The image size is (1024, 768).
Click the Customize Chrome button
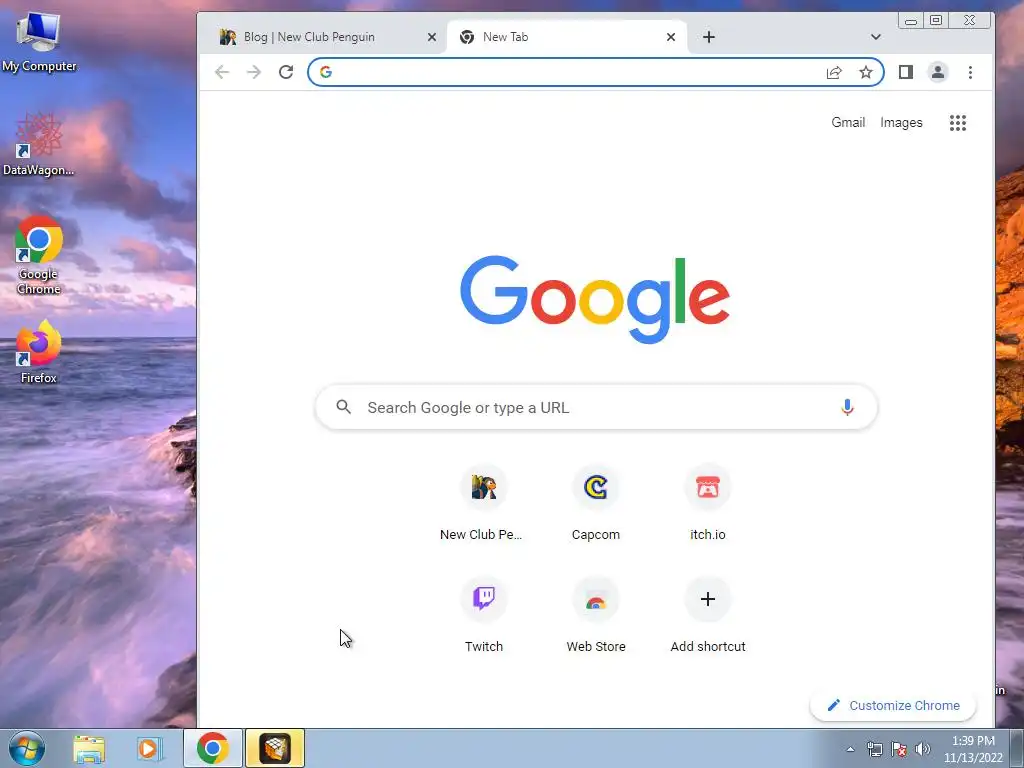tap(893, 705)
